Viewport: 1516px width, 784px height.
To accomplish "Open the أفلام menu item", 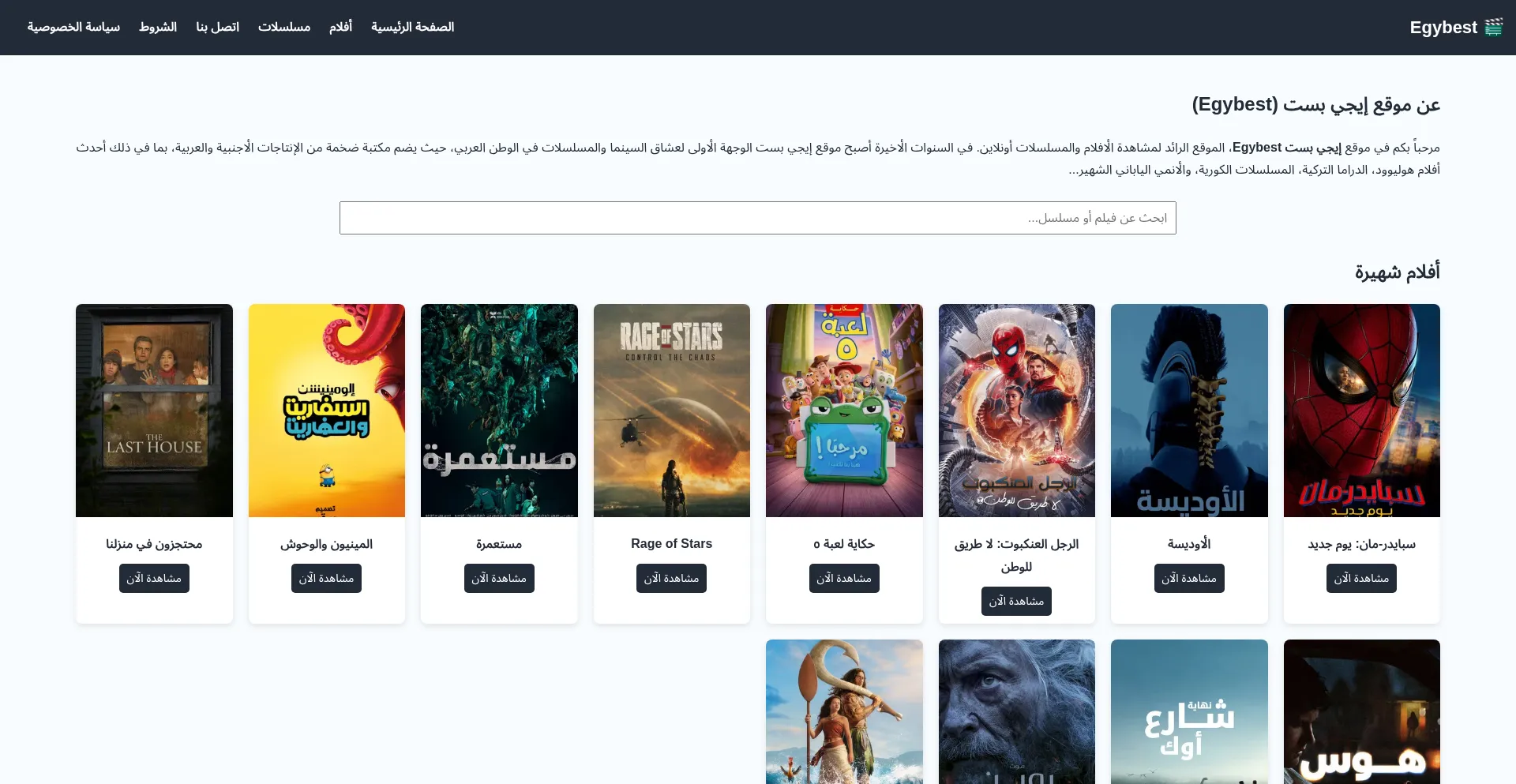I will [x=340, y=27].
